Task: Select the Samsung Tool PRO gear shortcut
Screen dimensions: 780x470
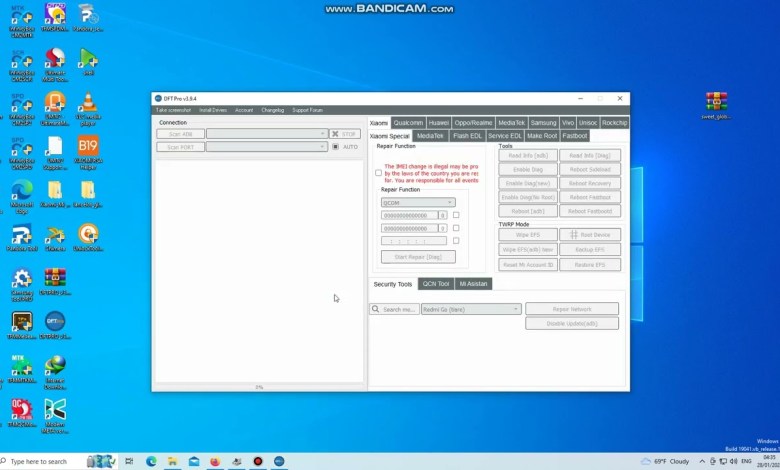Action: tap(22, 284)
